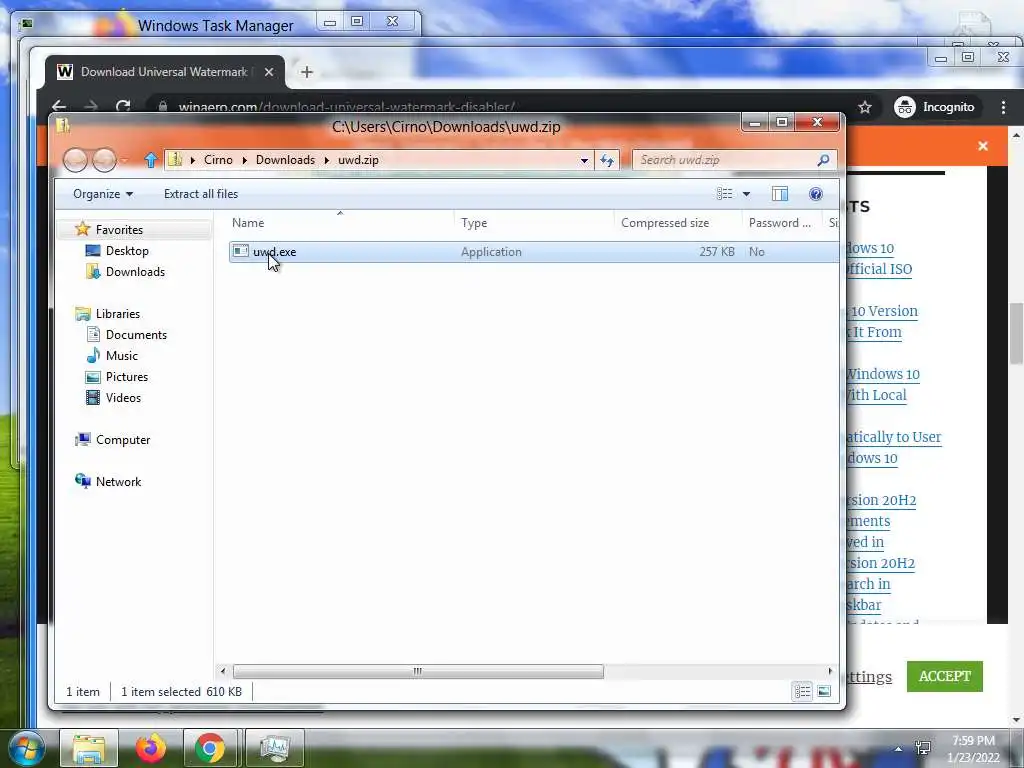1024x768 pixels.
Task: Click the Cirno breadcrumb segment
Action: [218, 160]
